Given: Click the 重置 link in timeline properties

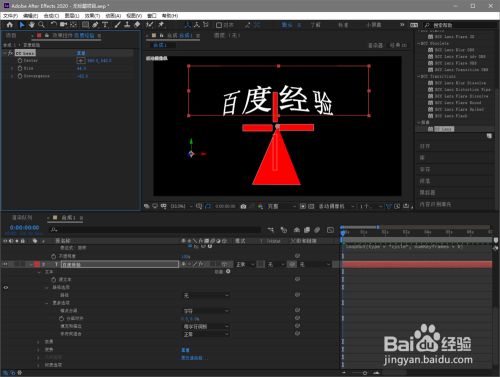Looking at the screenshot, I should (185, 350).
